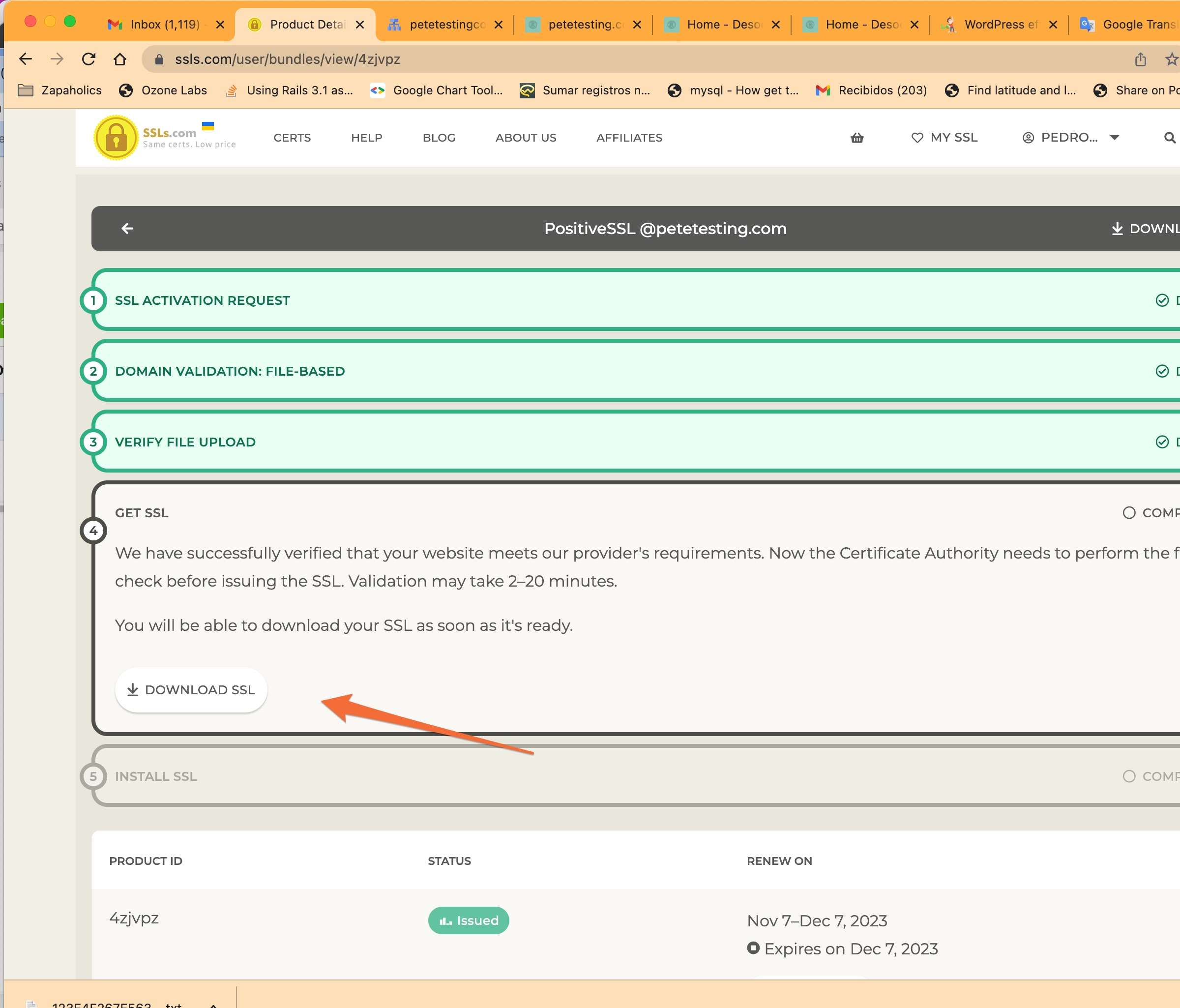Click the browser home icon

coord(119,59)
